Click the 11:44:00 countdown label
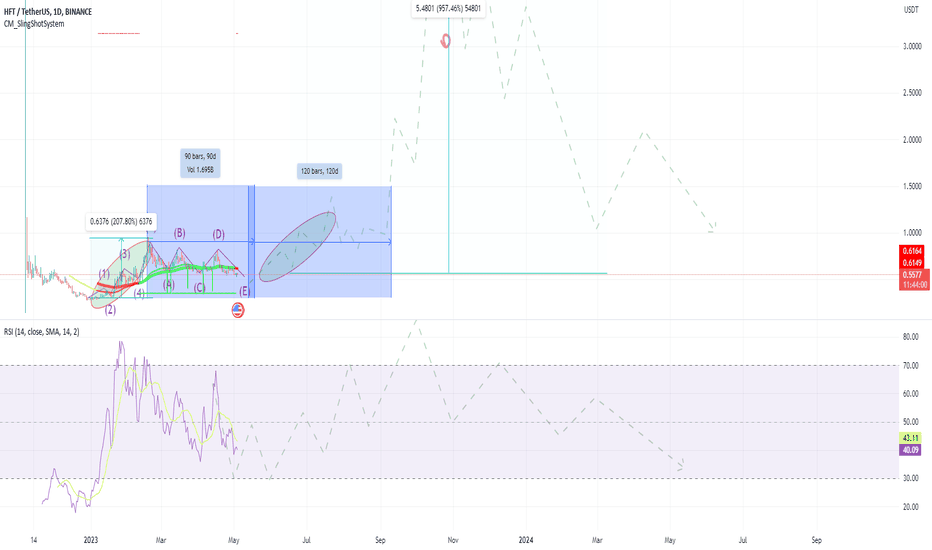 [x=914, y=285]
